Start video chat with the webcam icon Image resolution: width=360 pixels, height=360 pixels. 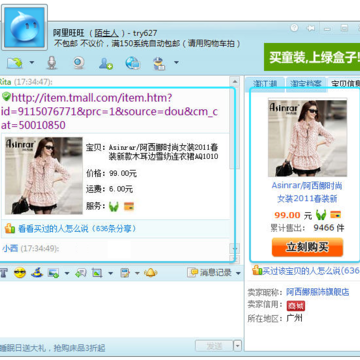tap(79, 63)
